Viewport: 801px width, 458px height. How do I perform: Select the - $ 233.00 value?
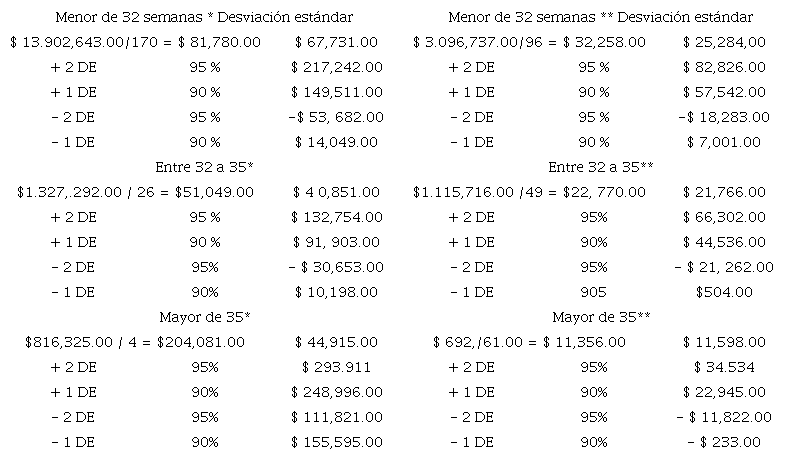[x=723, y=442]
